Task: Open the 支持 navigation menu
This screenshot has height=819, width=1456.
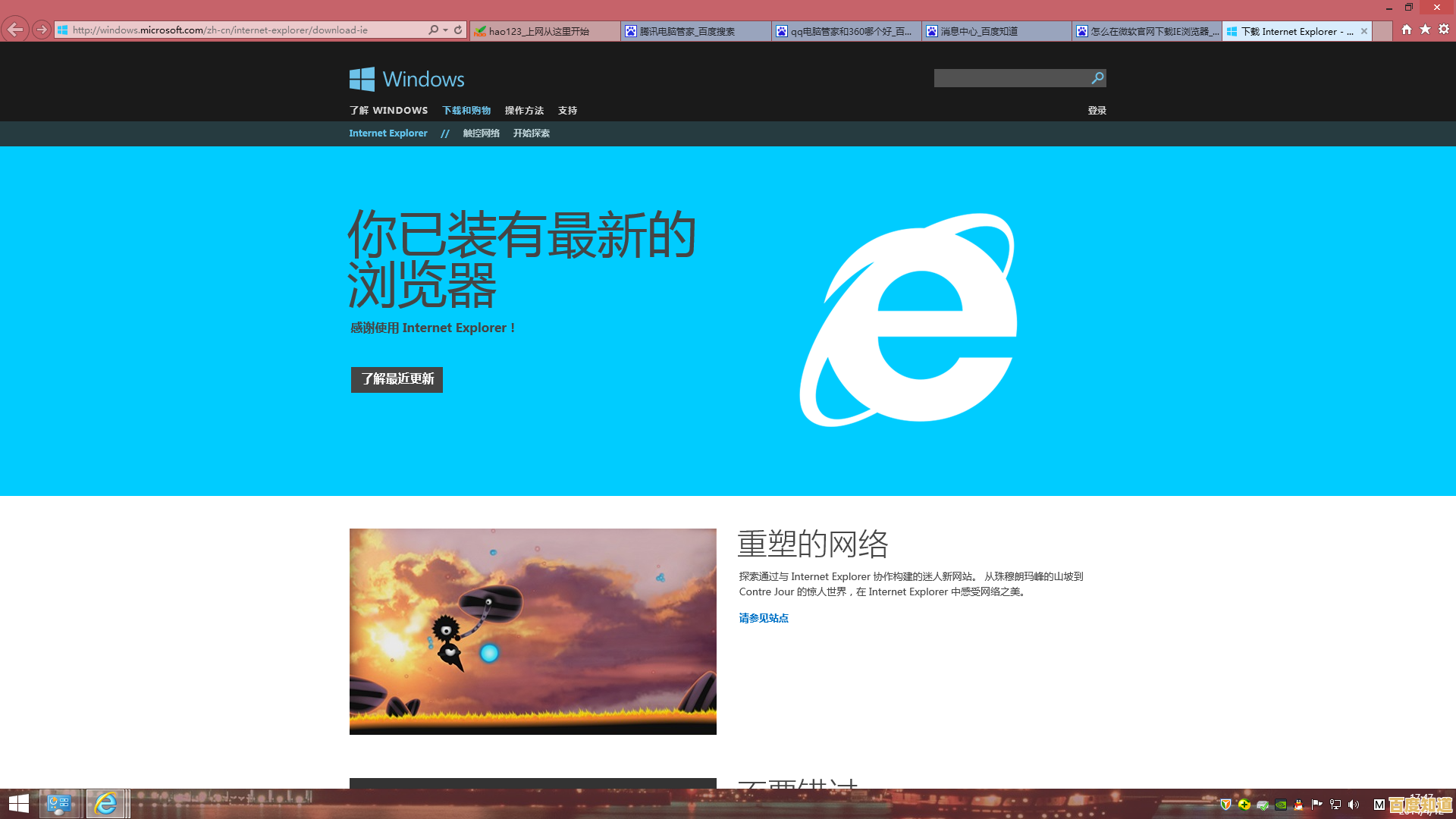Action: click(x=567, y=110)
